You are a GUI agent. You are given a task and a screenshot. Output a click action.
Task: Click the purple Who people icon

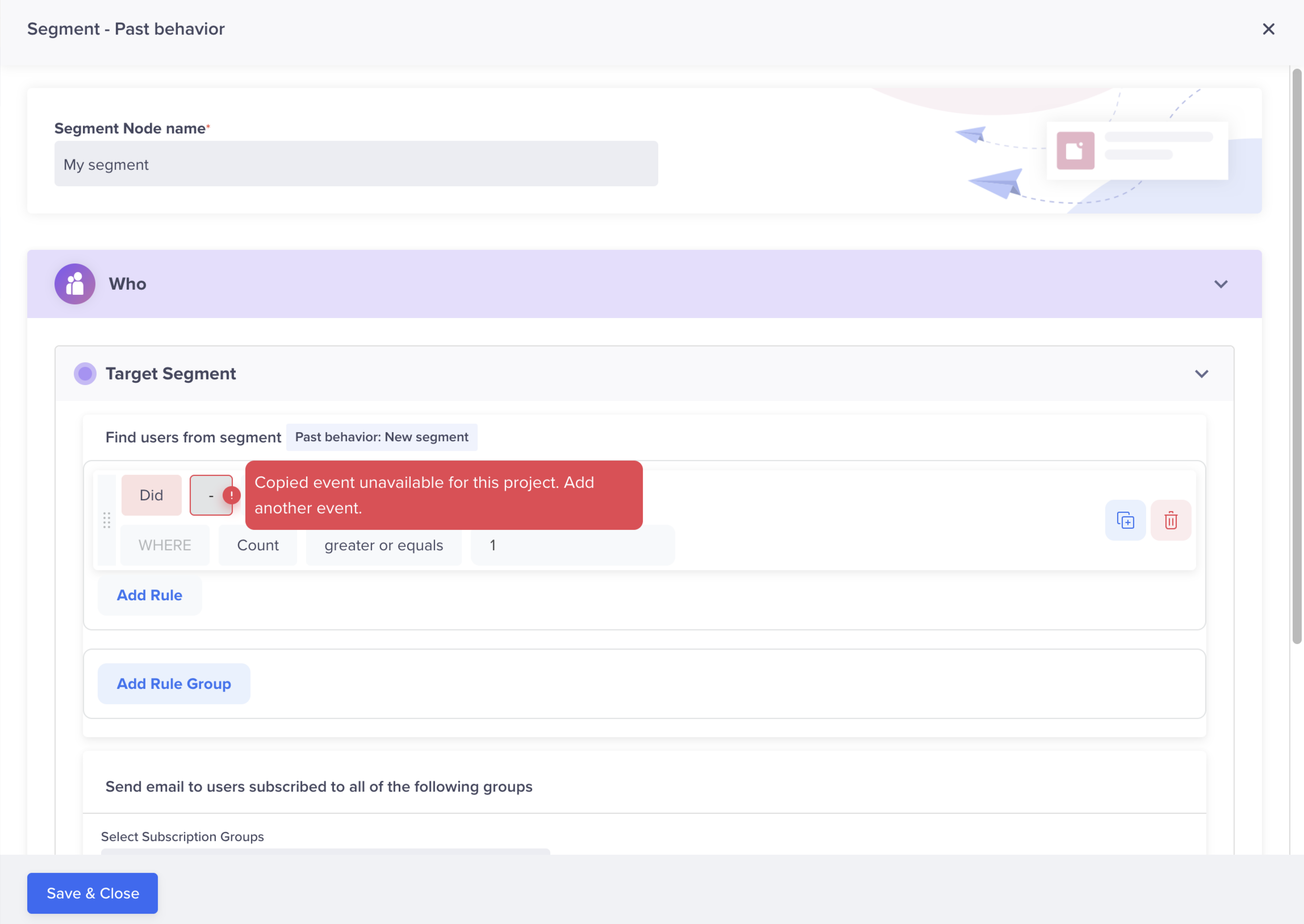(74, 283)
